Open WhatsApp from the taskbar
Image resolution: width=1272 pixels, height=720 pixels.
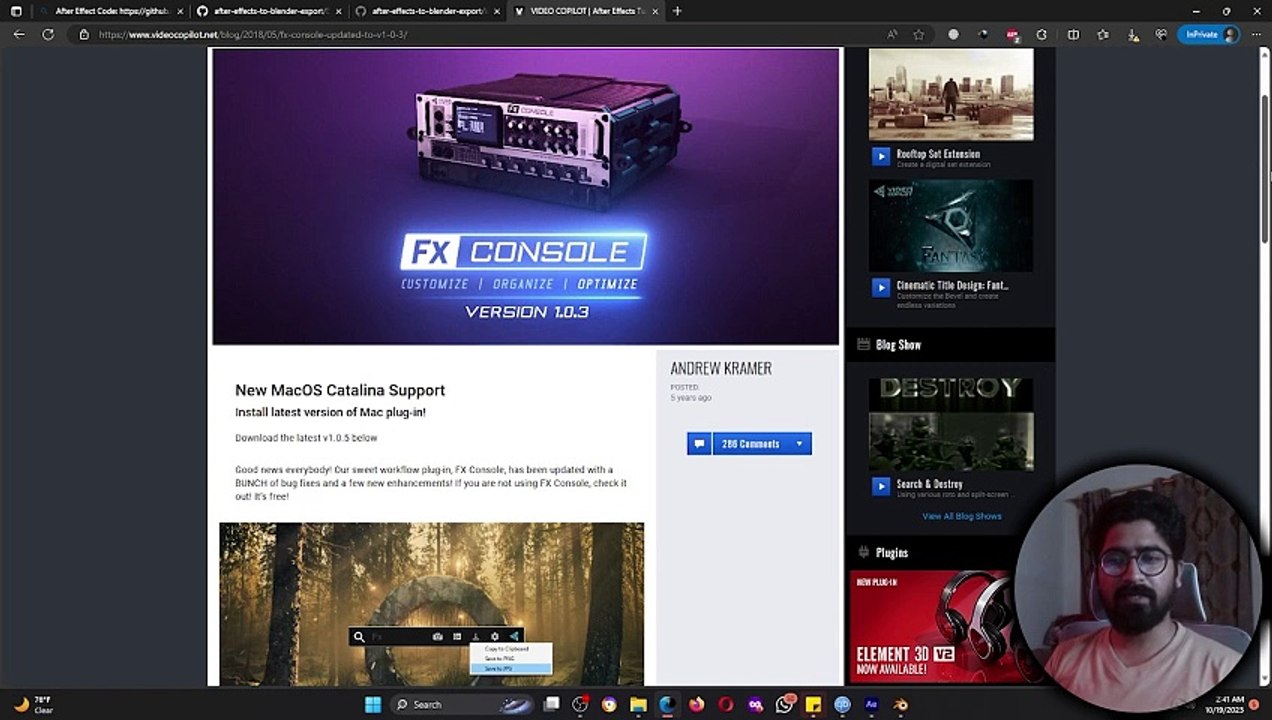pos(785,704)
